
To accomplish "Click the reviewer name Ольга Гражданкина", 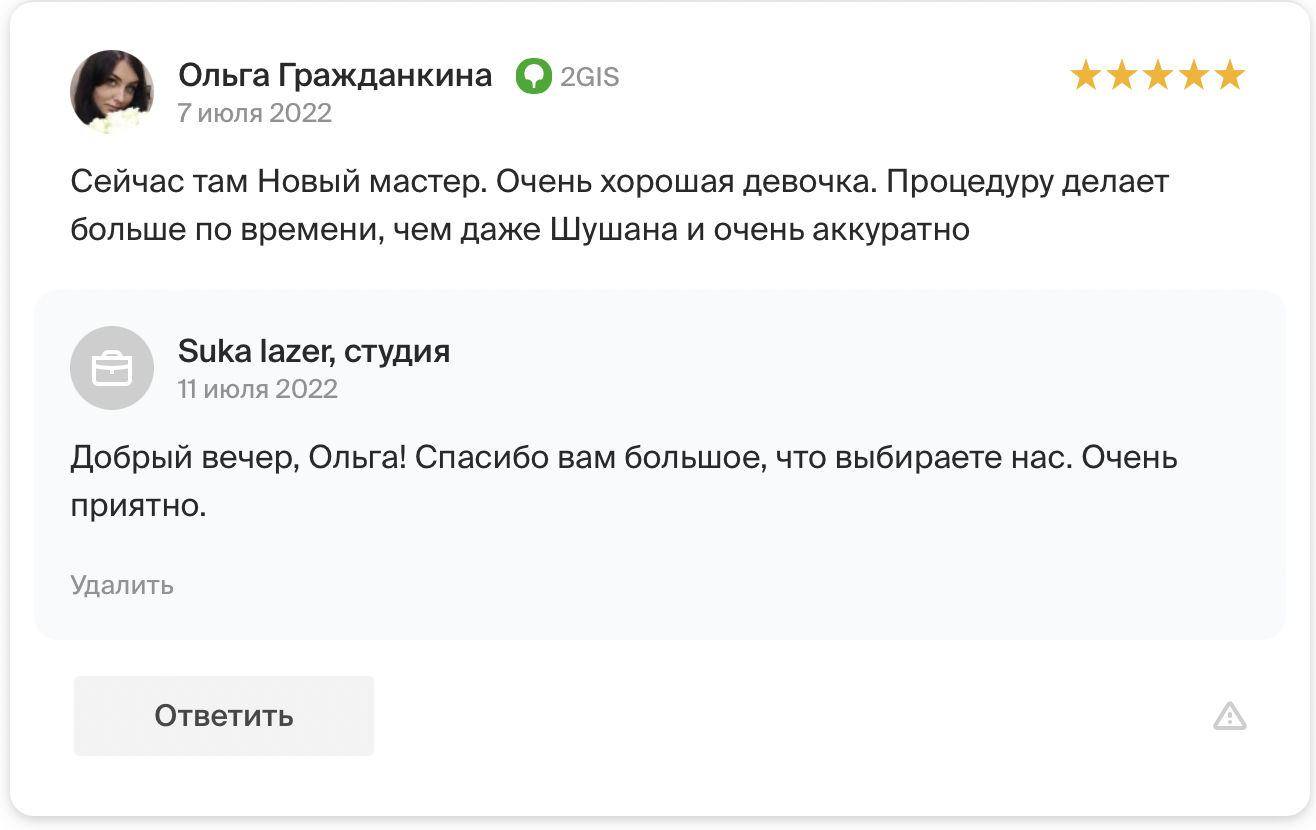I will coord(335,75).
